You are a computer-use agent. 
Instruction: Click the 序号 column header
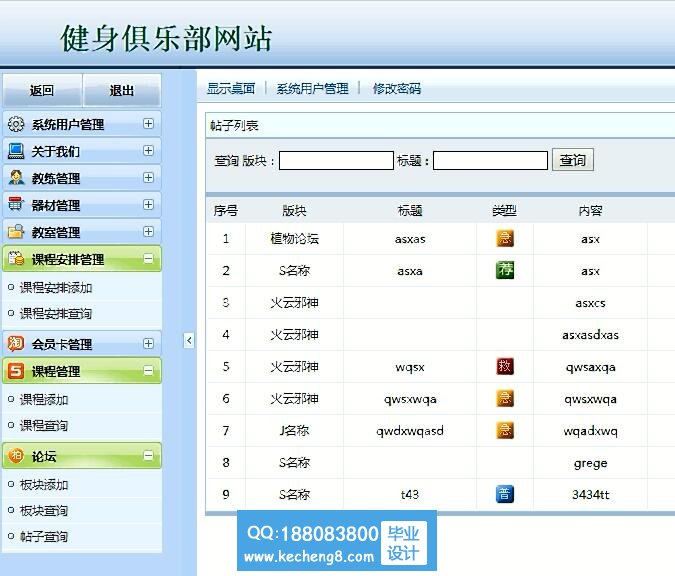coord(226,210)
